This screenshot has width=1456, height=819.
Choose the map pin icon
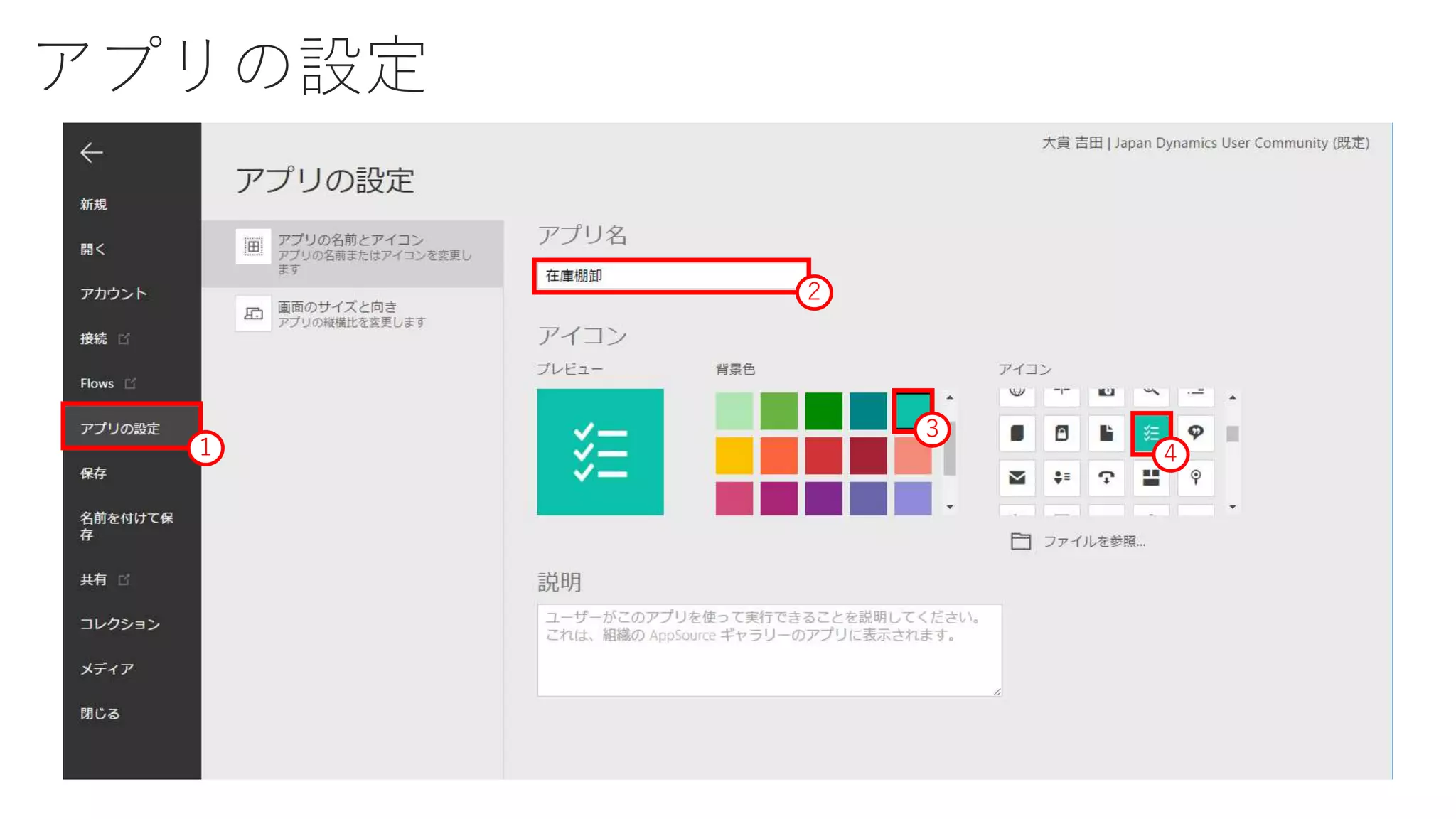[x=1196, y=477]
